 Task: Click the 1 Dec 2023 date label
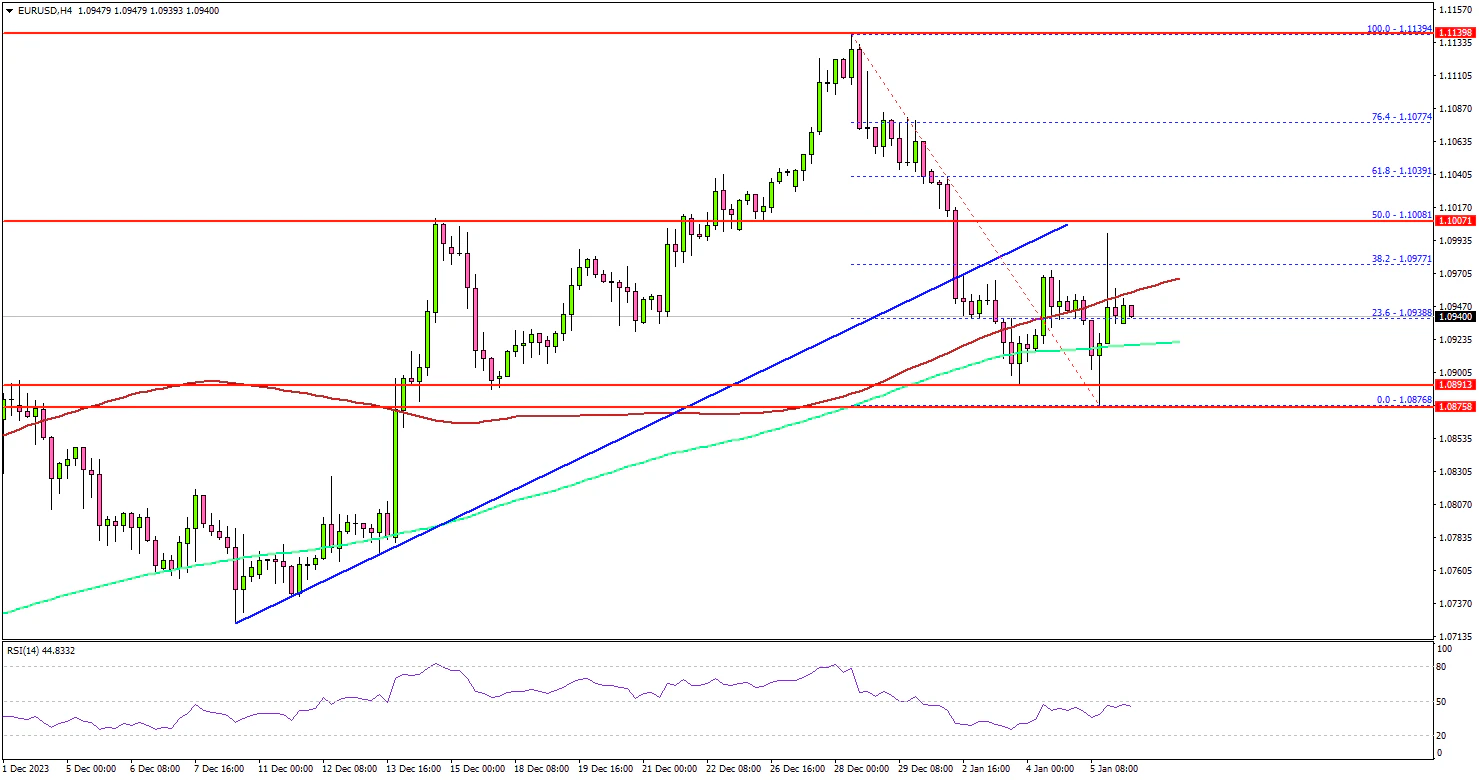[28, 769]
